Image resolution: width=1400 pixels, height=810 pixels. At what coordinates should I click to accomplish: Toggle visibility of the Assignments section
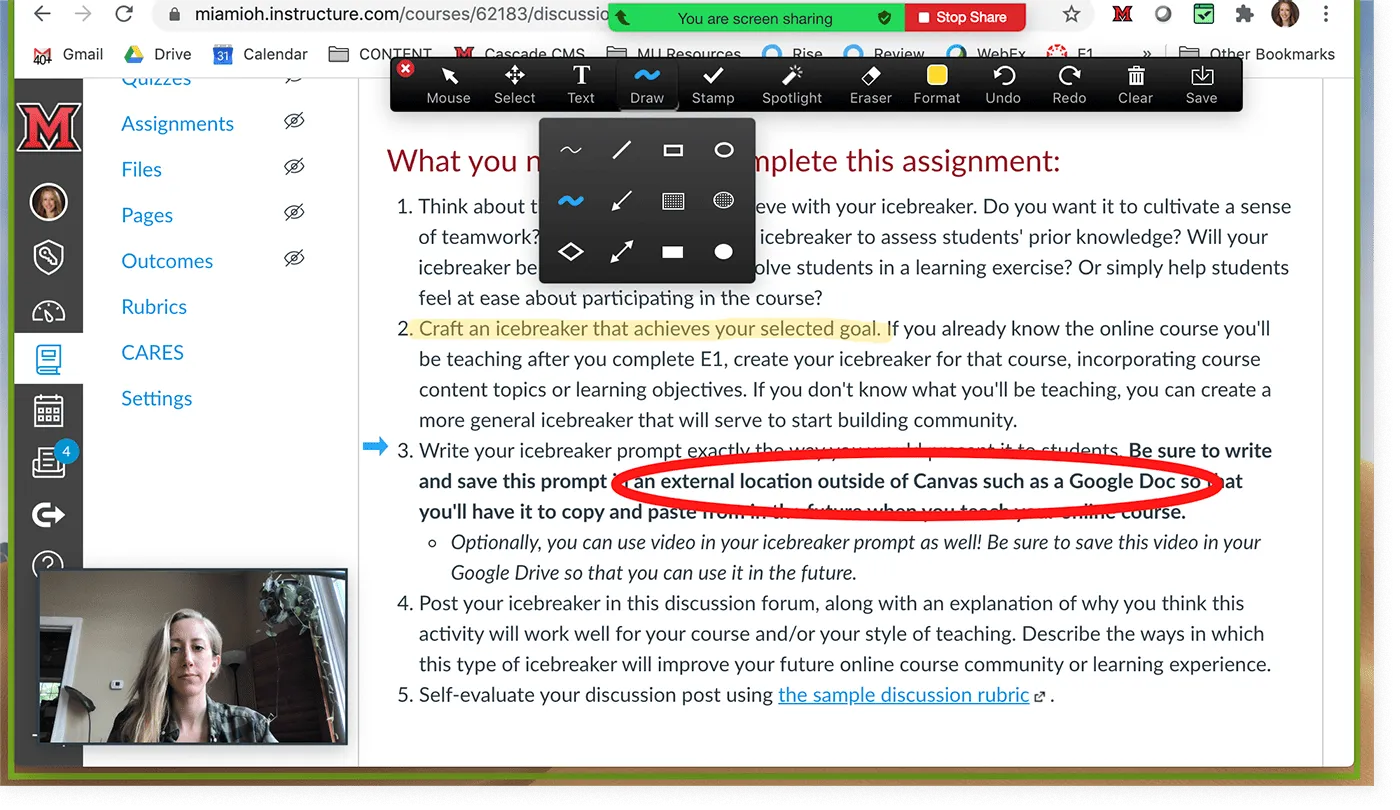coord(294,122)
